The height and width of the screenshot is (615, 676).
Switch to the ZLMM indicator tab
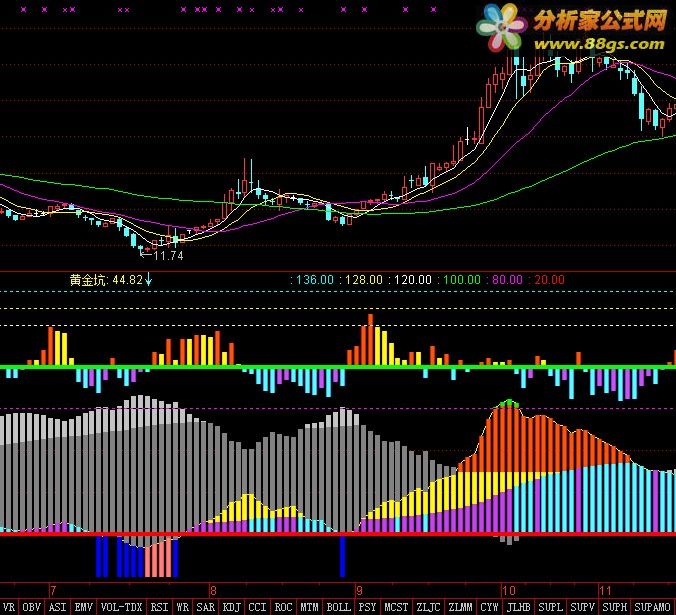460,607
